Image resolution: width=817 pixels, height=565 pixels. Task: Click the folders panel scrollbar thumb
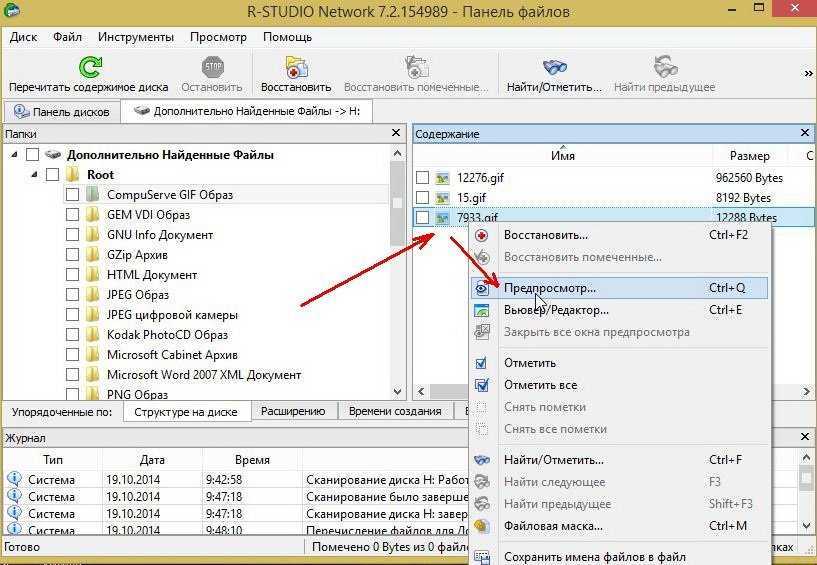(x=398, y=202)
